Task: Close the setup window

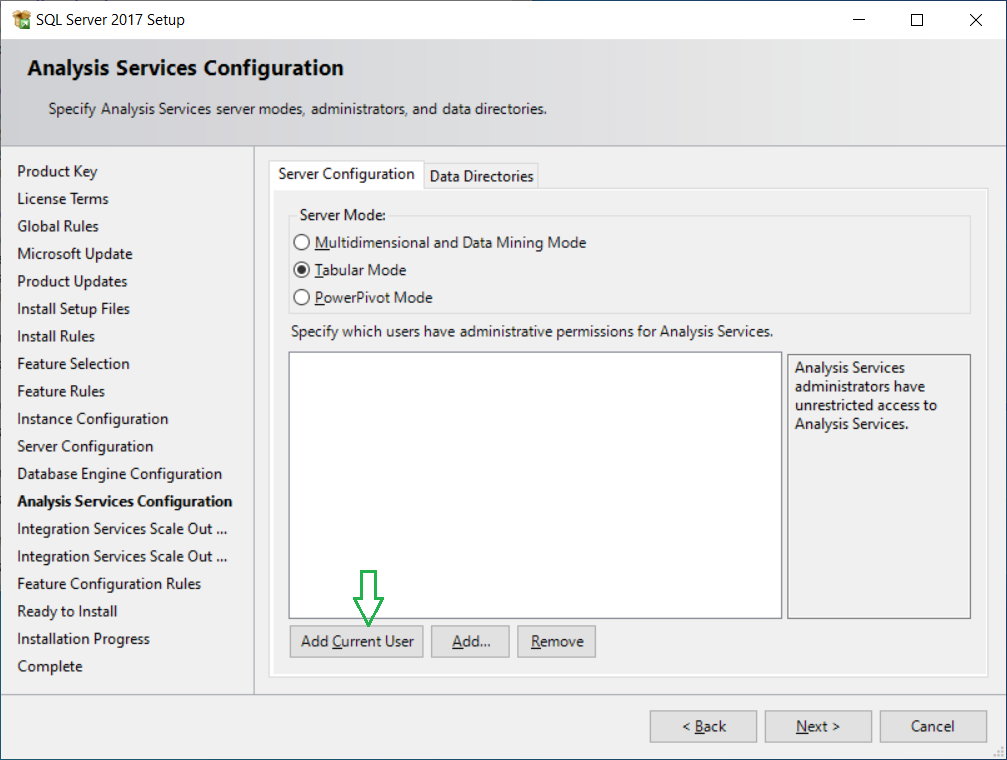Action: [x=976, y=20]
